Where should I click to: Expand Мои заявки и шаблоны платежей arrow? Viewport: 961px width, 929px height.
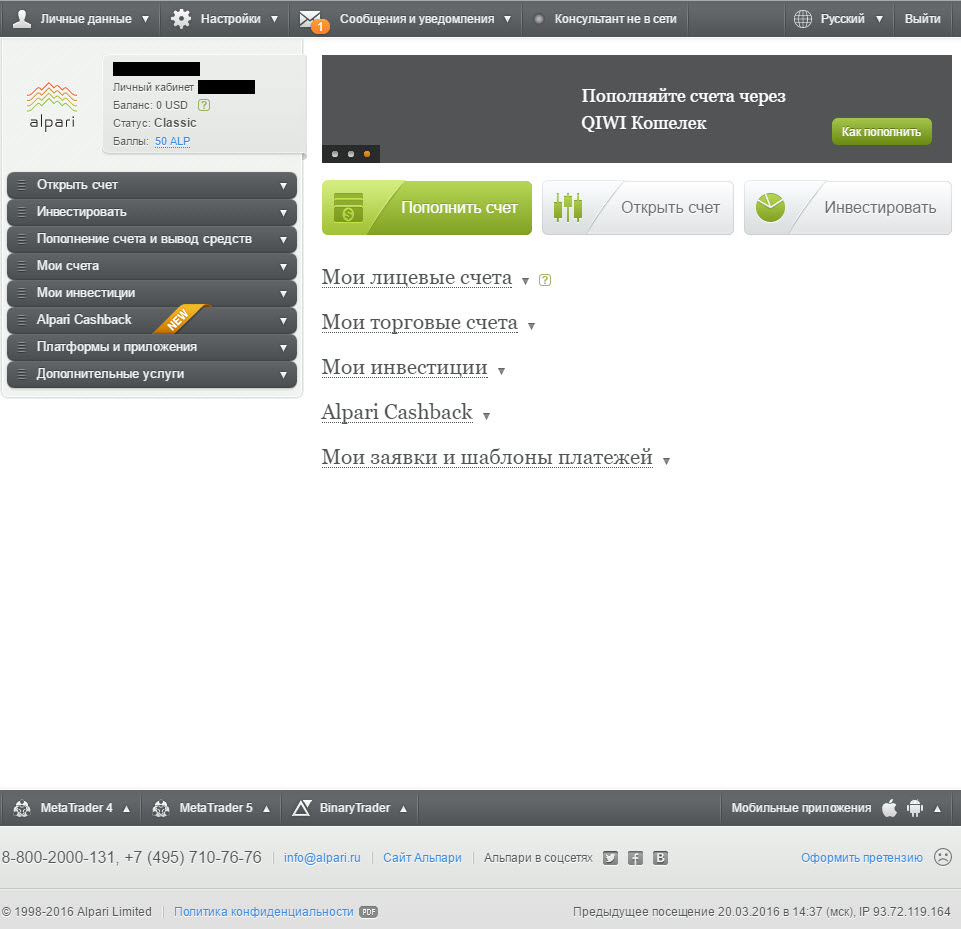(666, 461)
